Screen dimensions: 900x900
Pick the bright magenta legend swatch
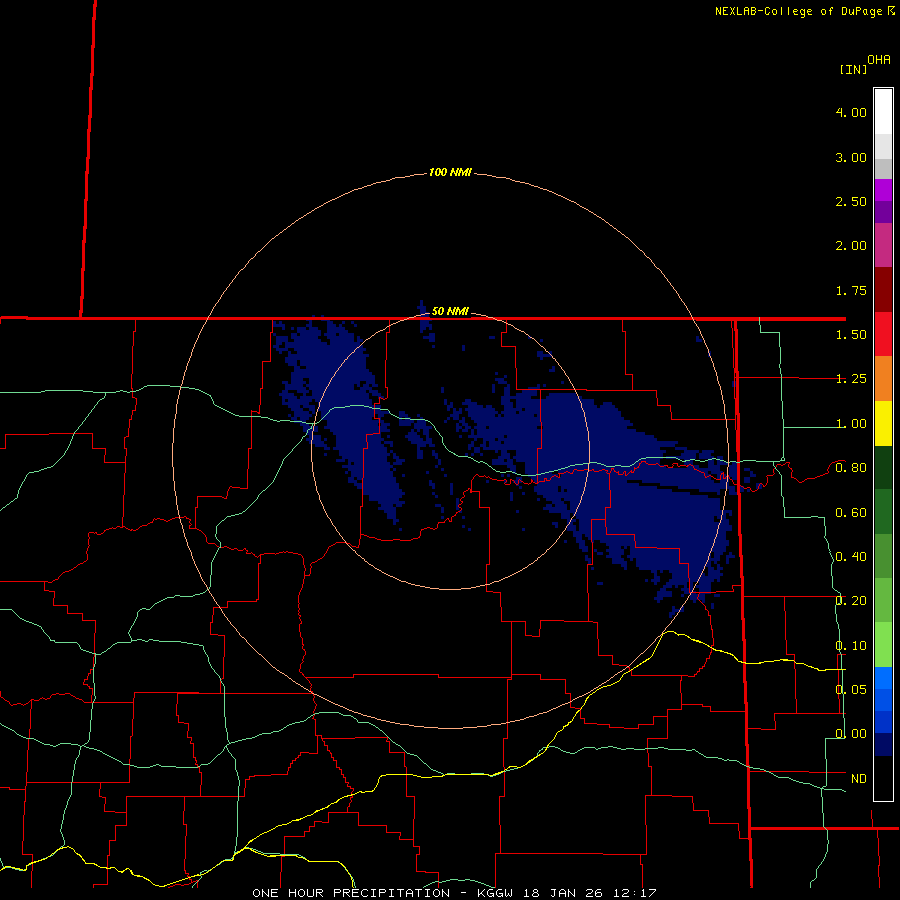click(883, 190)
